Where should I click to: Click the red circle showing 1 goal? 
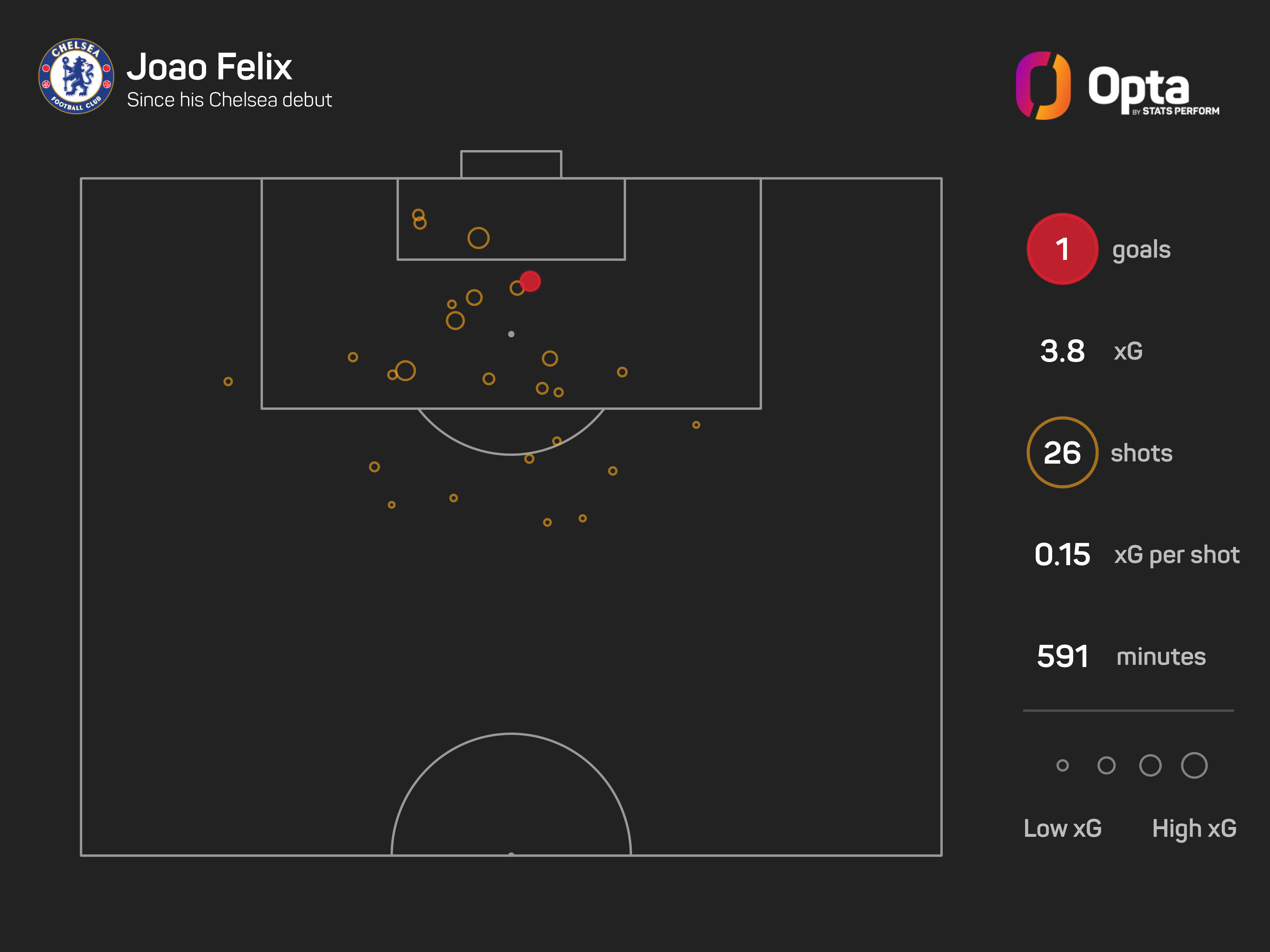[1062, 249]
